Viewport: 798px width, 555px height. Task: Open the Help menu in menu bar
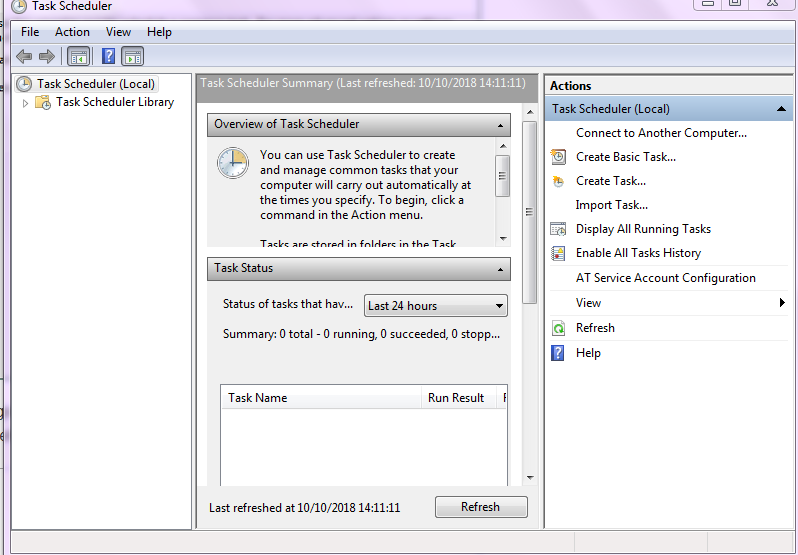159,32
